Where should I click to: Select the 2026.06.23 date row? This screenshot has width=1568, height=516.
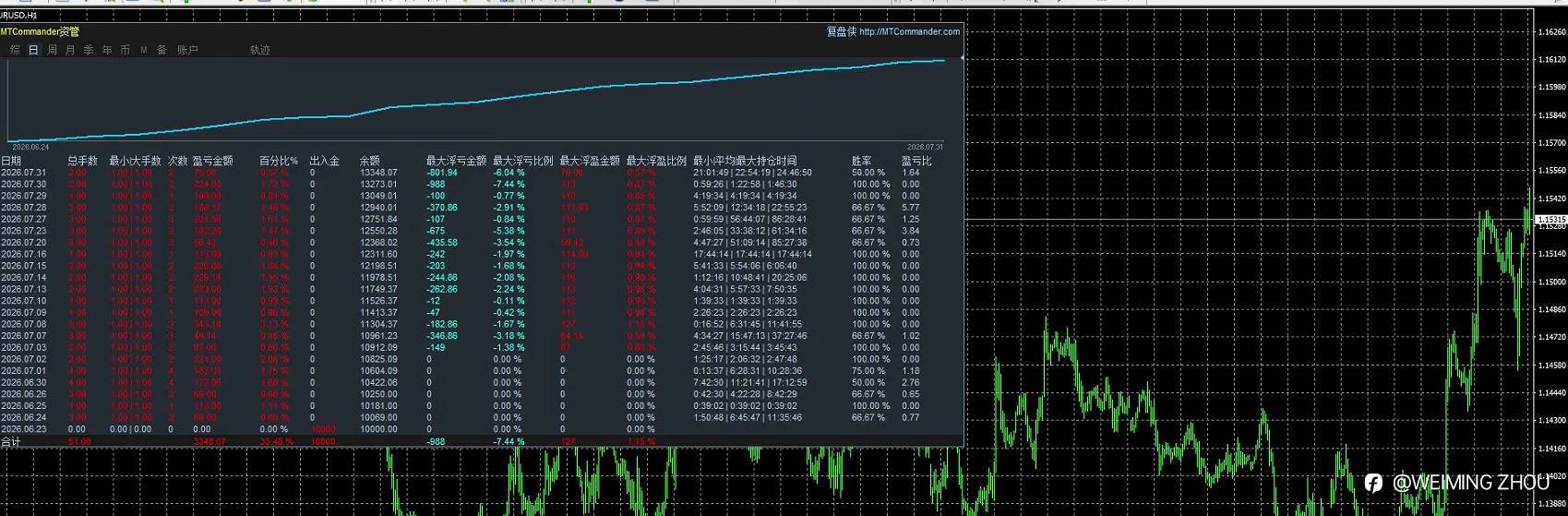coord(24,429)
